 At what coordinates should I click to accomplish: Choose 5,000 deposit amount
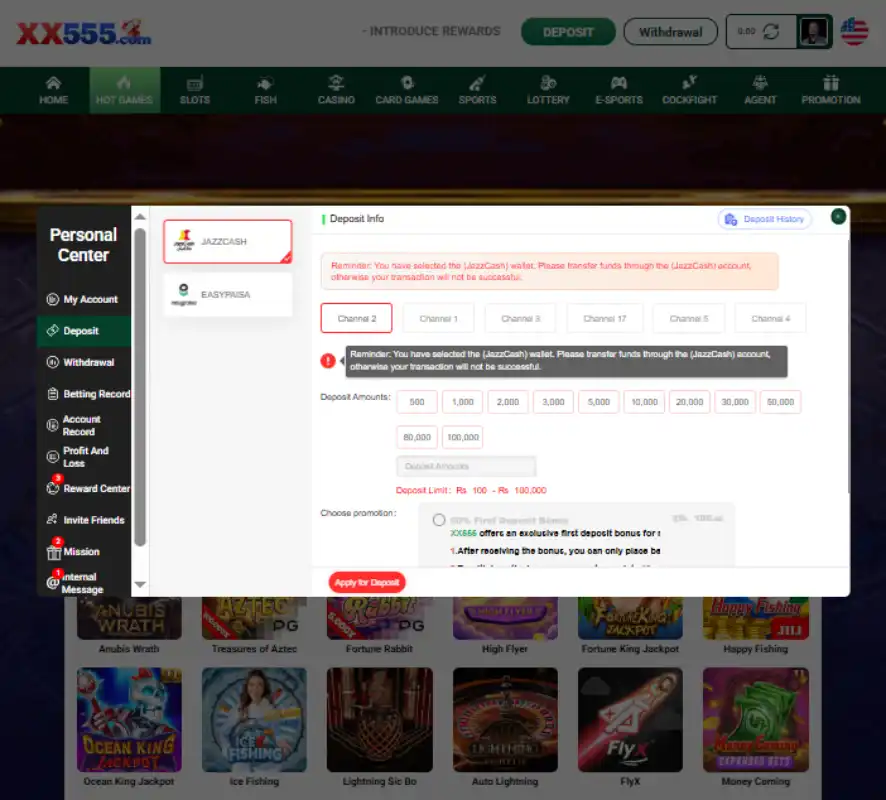(598, 402)
